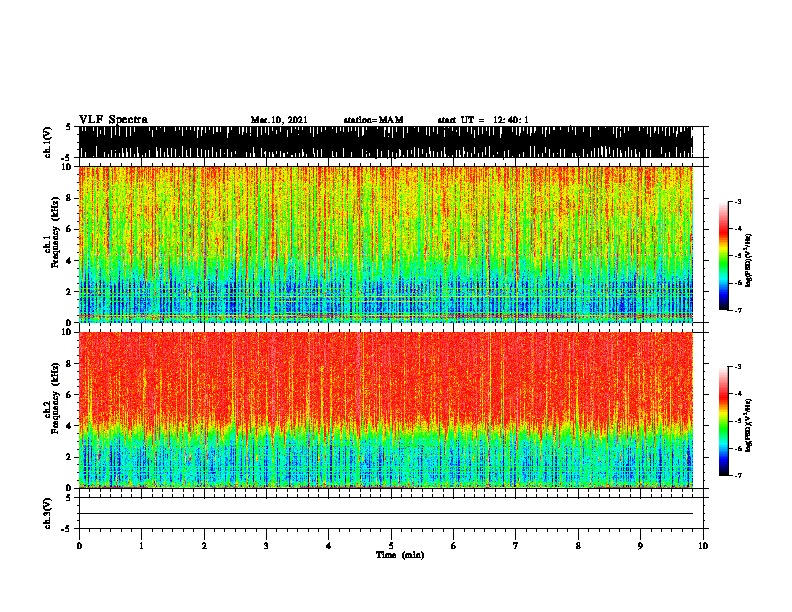Click the "ch.1(V)" waveform axis label
Screen dimensions: 792x612
(48, 142)
